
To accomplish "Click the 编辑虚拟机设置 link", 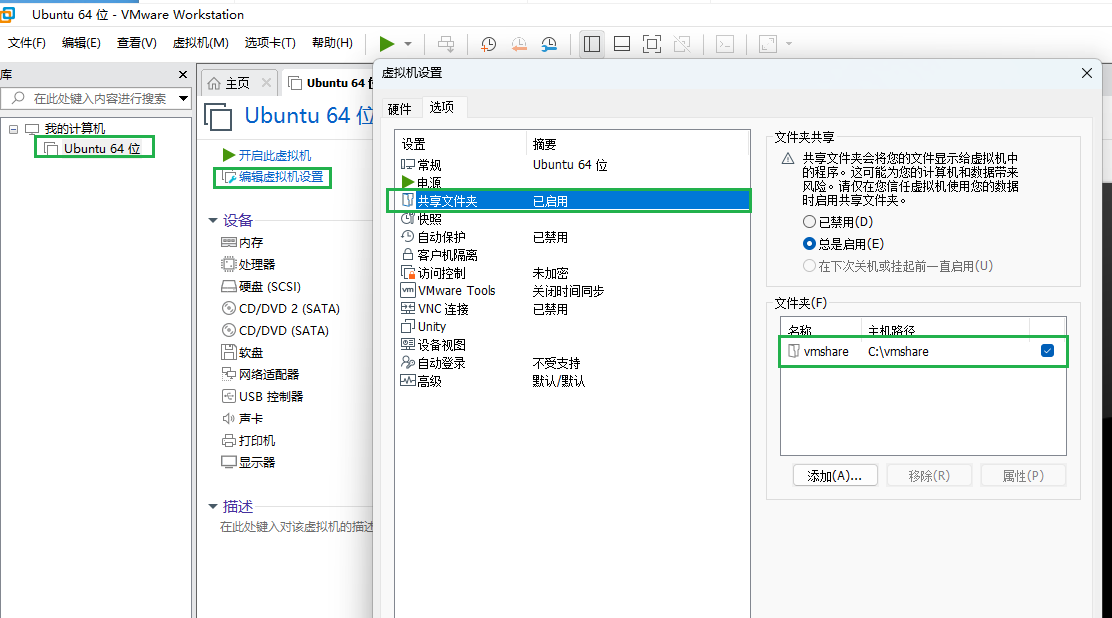I will [273, 177].
